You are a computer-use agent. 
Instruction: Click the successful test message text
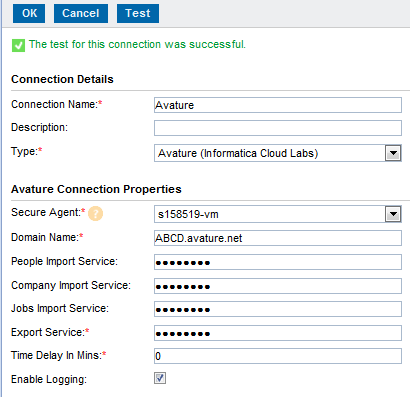pos(137,44)
